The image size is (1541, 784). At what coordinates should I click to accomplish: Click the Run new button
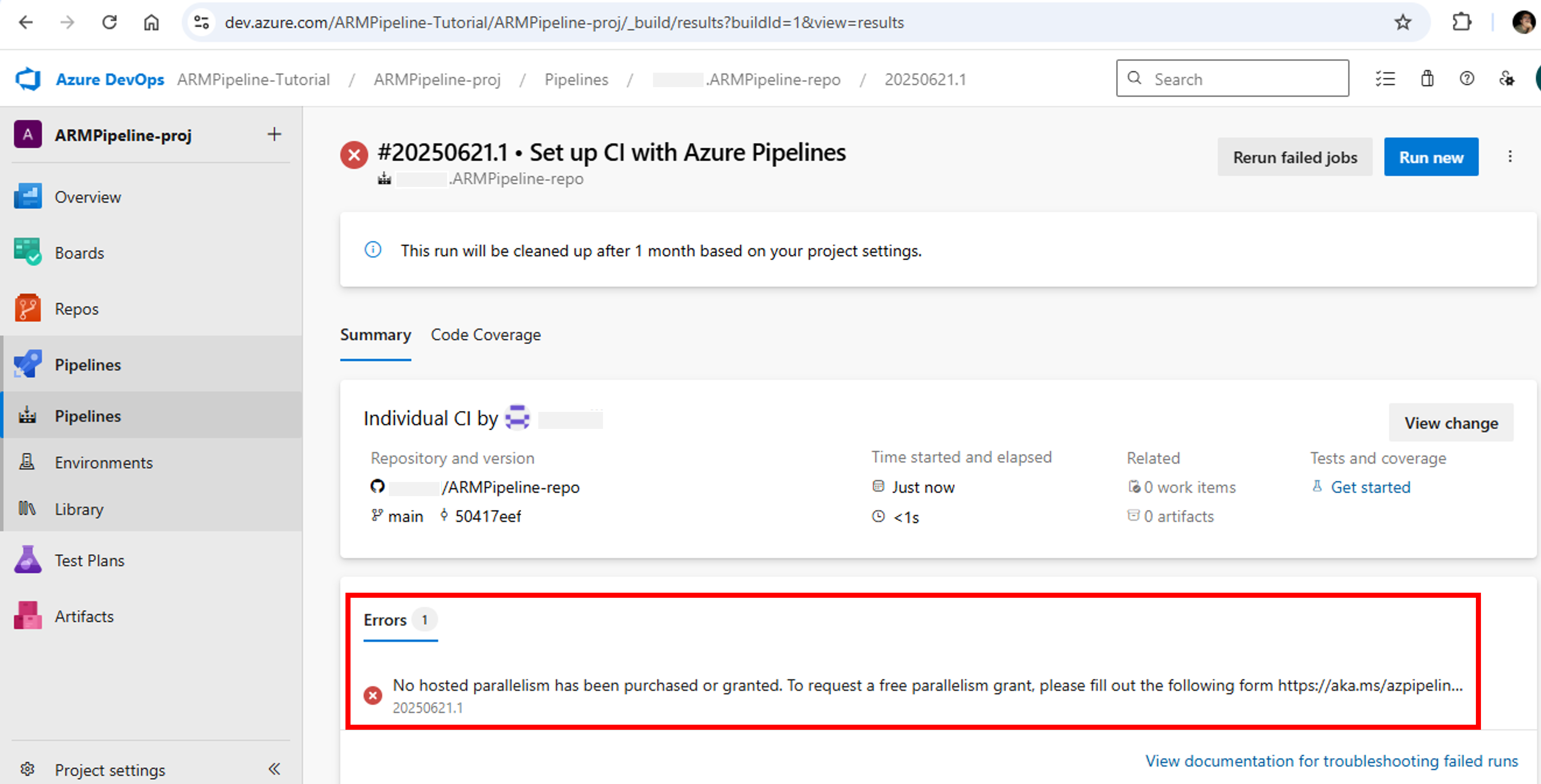(x=1431, y=157)
